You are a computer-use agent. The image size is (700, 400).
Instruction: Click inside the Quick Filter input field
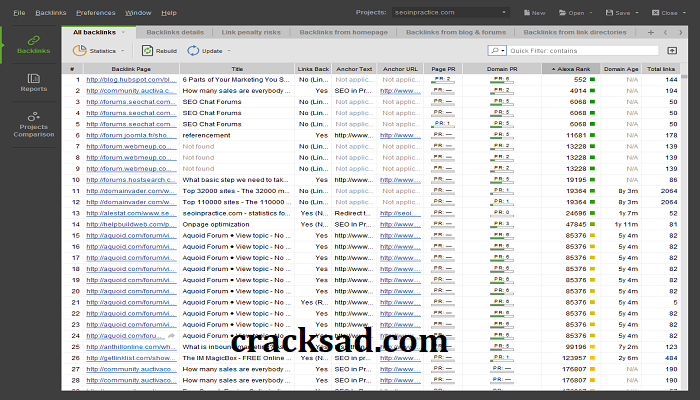pyautogui.click(x=583, y=50)
